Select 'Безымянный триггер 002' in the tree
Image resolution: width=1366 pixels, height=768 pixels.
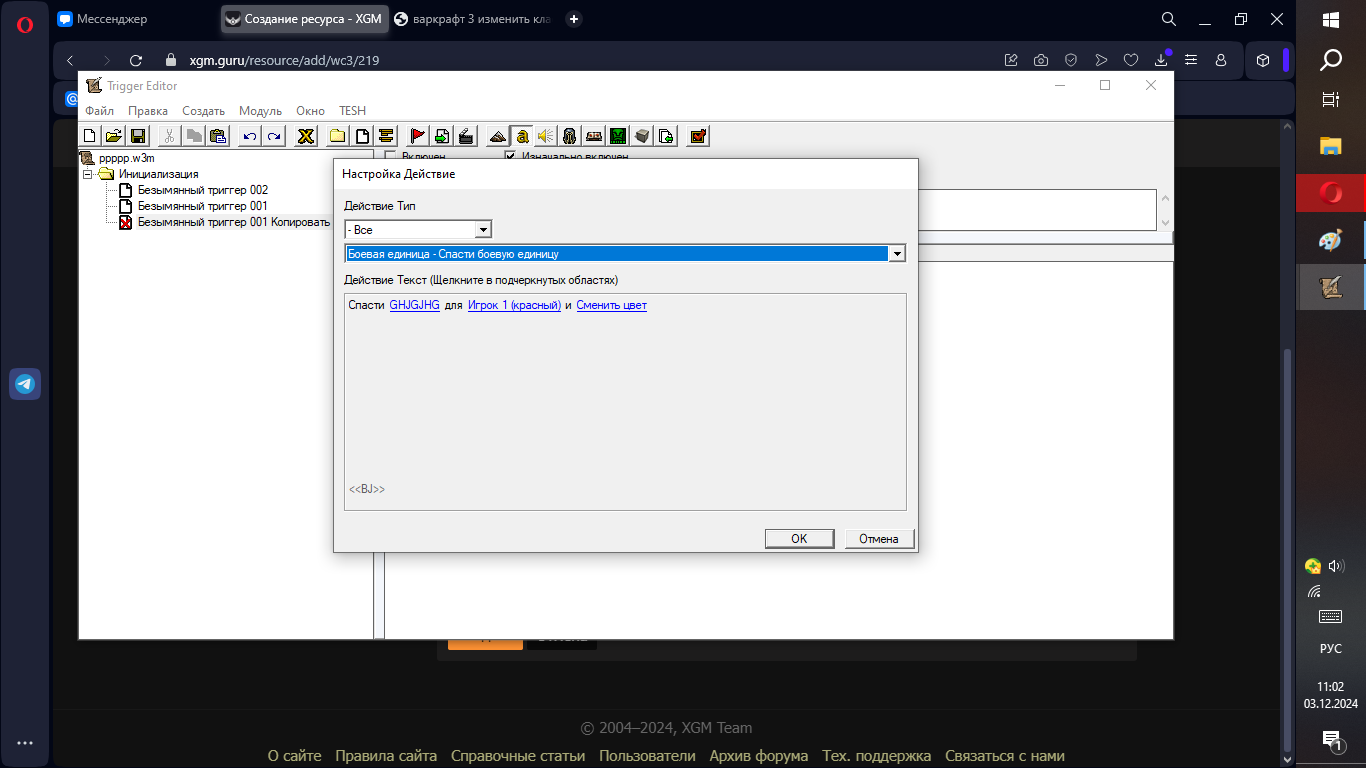click(202, 190)
